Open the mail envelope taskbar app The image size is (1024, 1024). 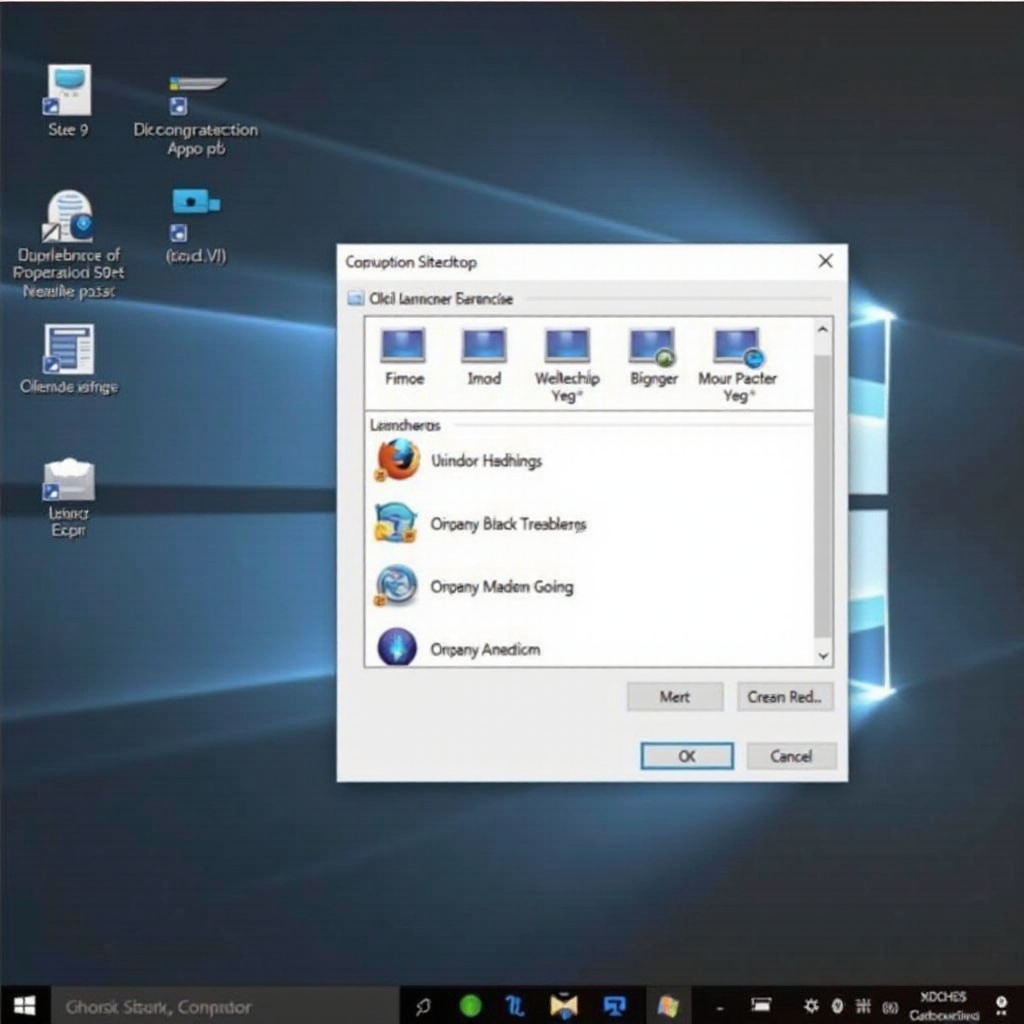pos(564,1006)
